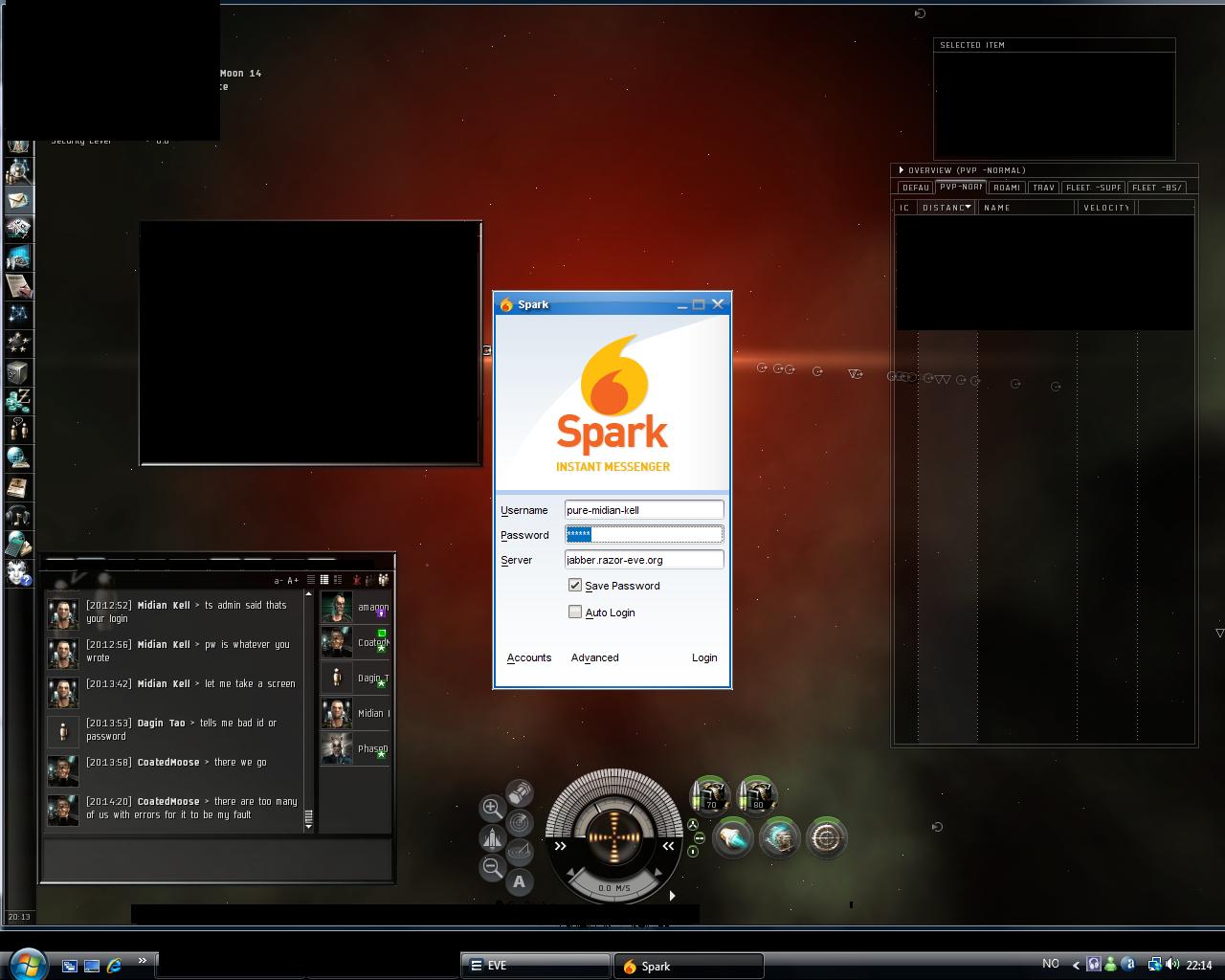Screen dimensions: 1225x980
Task: Click the ship speed gauge showing 0.0 M/S
Action: (613, 888)
